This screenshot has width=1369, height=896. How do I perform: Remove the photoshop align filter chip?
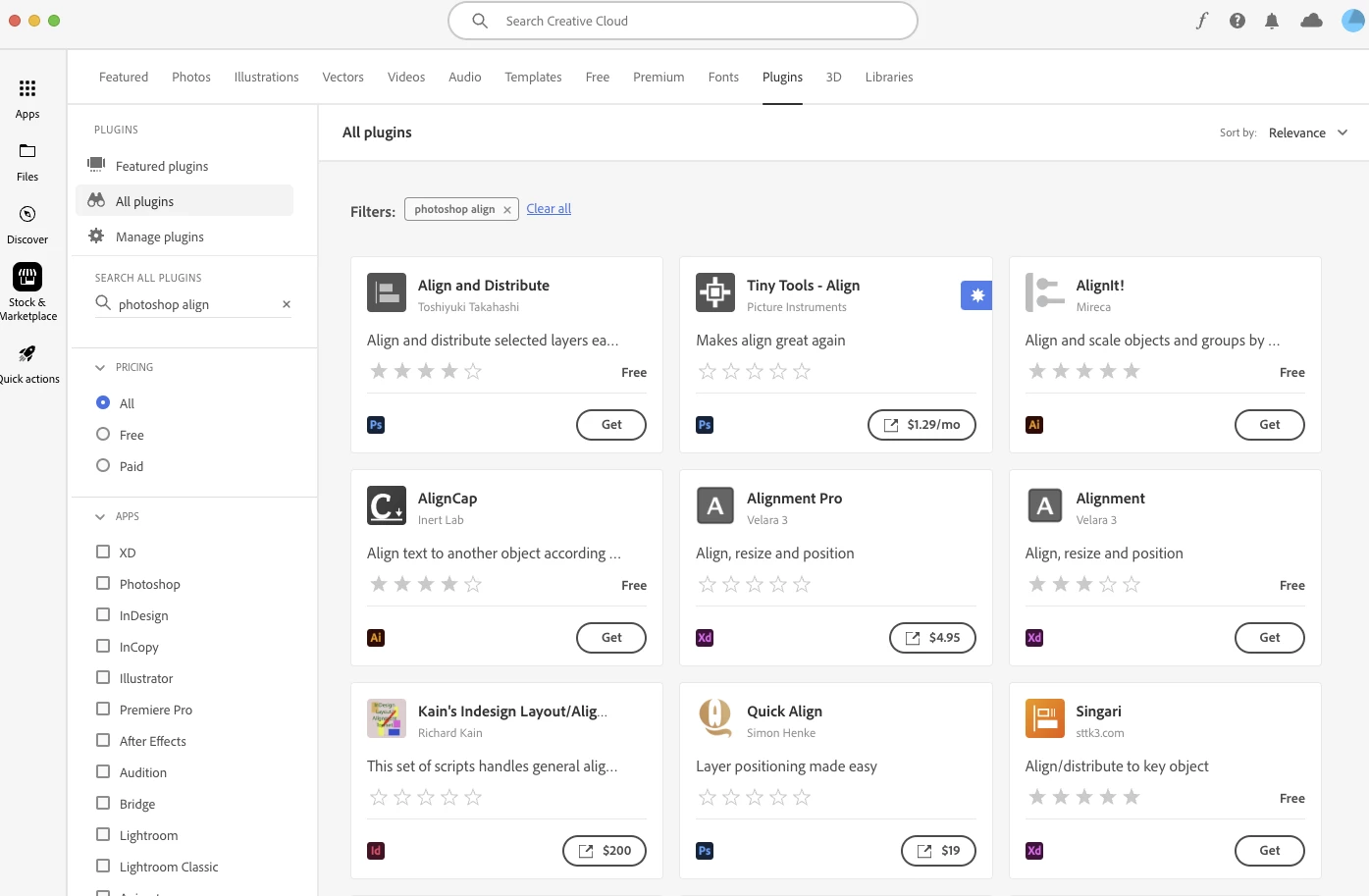[507, 210]
